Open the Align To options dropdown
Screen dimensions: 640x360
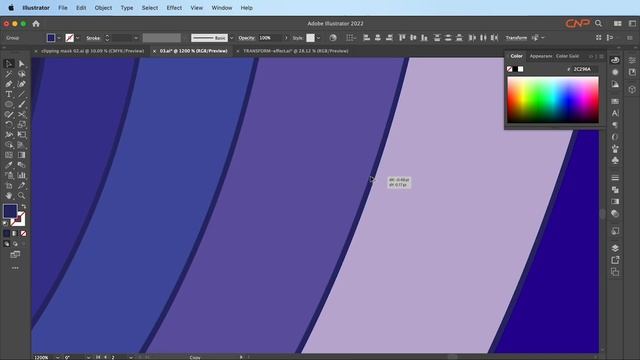[x=350, y=38]
